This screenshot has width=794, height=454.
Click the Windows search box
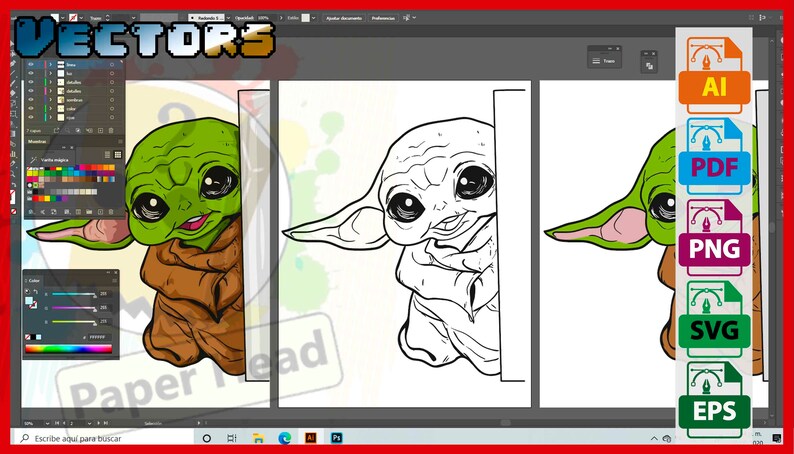pos(102,438)
